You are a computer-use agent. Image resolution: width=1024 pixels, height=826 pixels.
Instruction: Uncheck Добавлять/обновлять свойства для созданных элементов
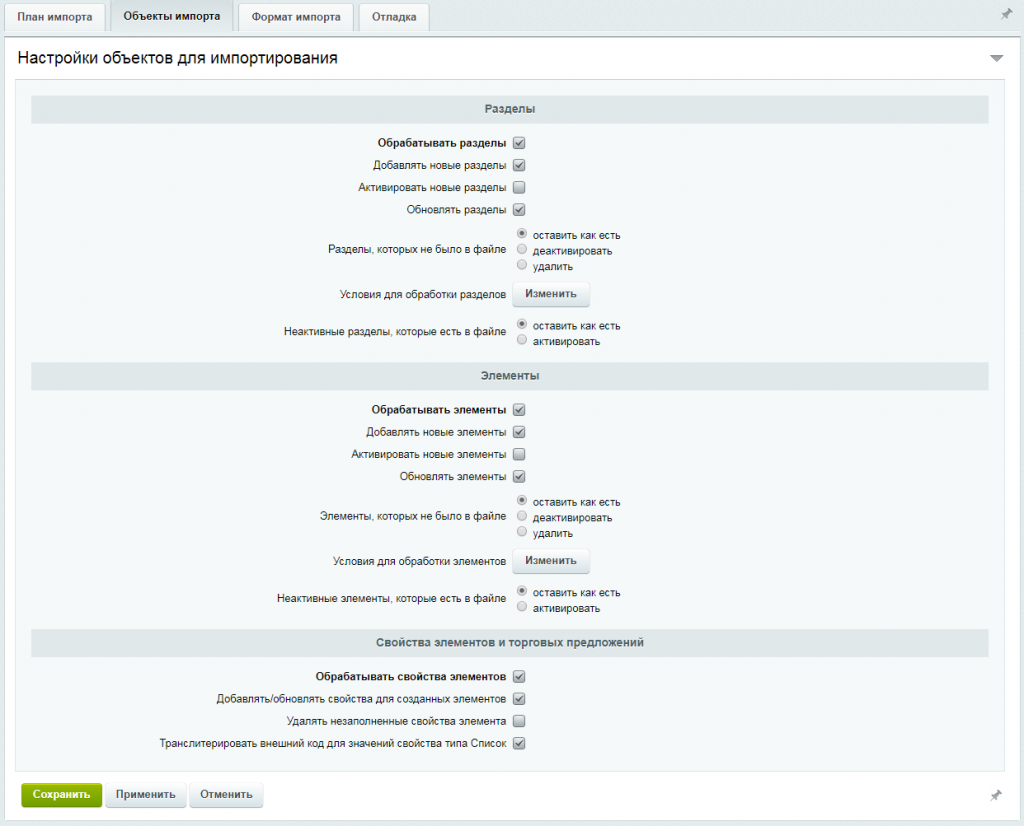(519, 699)
